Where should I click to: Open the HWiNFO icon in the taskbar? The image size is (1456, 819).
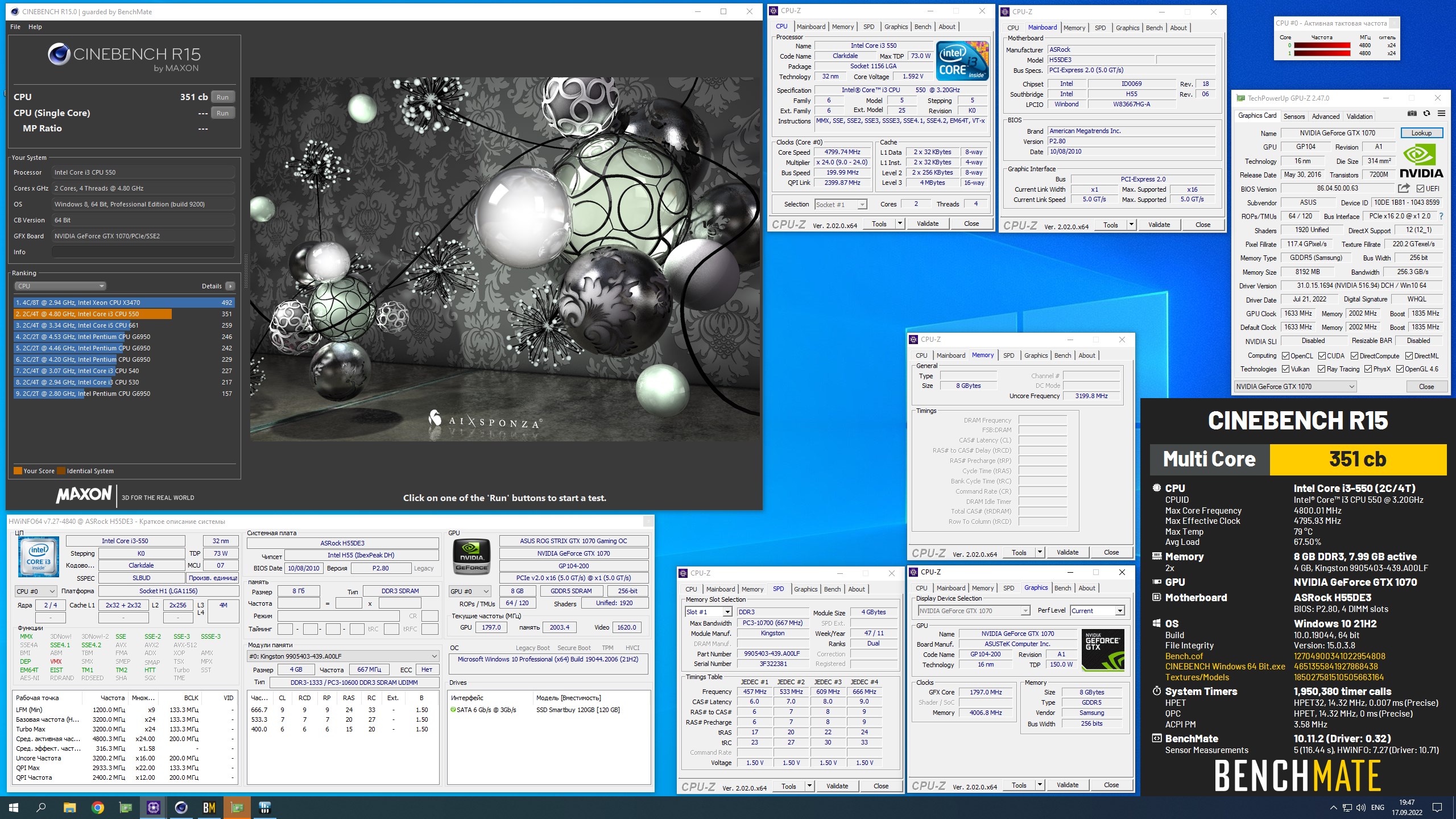click(x=264, y=808)
